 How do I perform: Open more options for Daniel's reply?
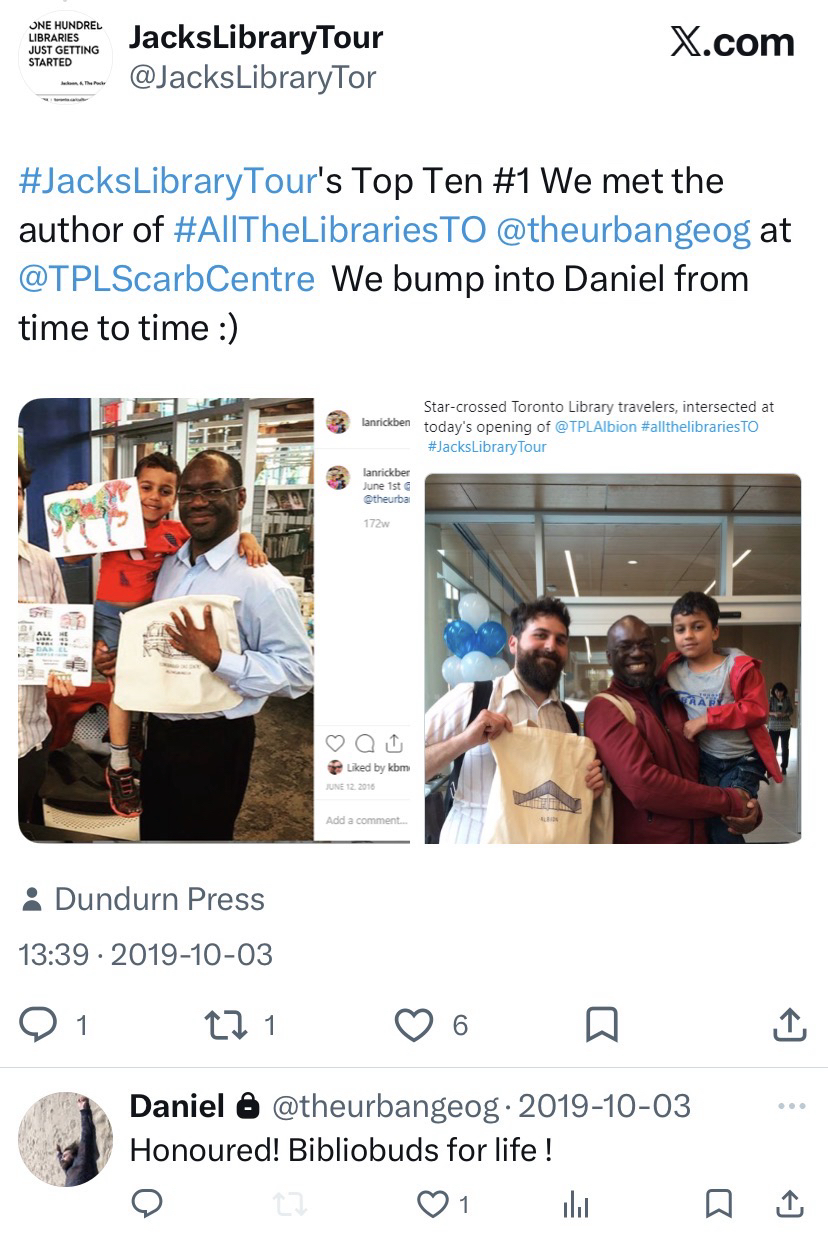790,1106
